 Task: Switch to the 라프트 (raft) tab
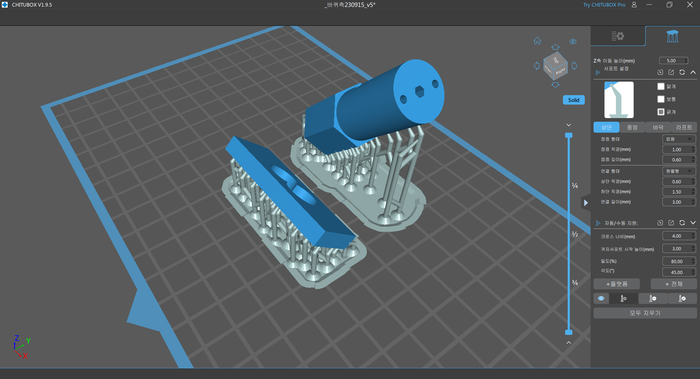(683, 128)
